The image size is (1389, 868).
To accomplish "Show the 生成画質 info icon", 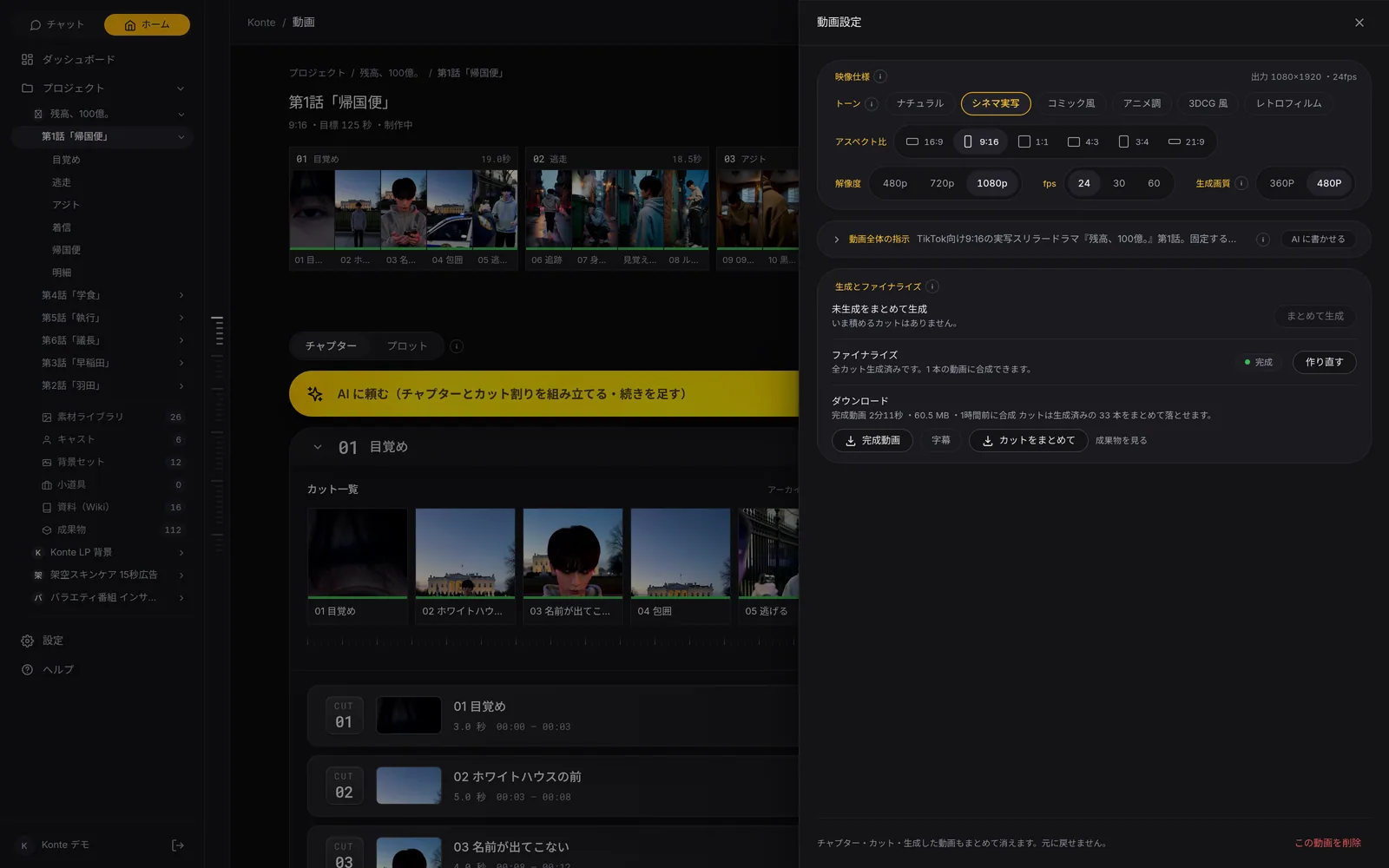I will [1241, 183].
